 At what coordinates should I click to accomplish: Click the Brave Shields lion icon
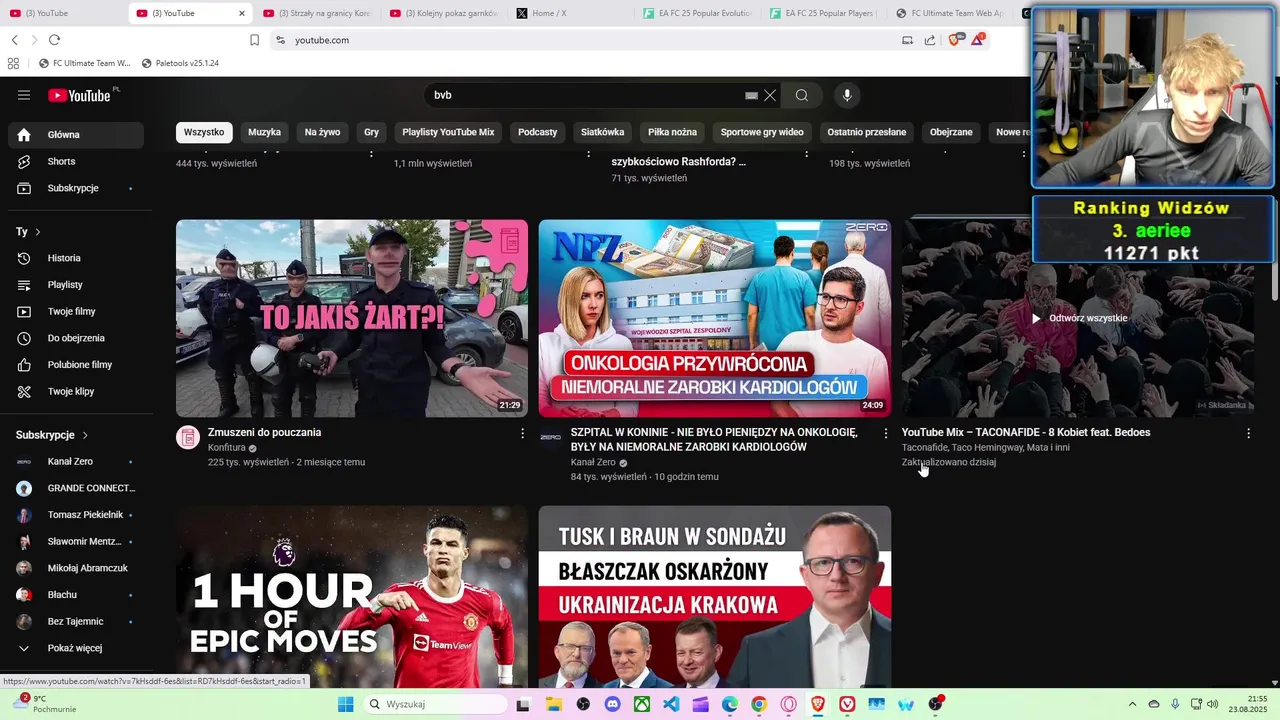point(954,40)
